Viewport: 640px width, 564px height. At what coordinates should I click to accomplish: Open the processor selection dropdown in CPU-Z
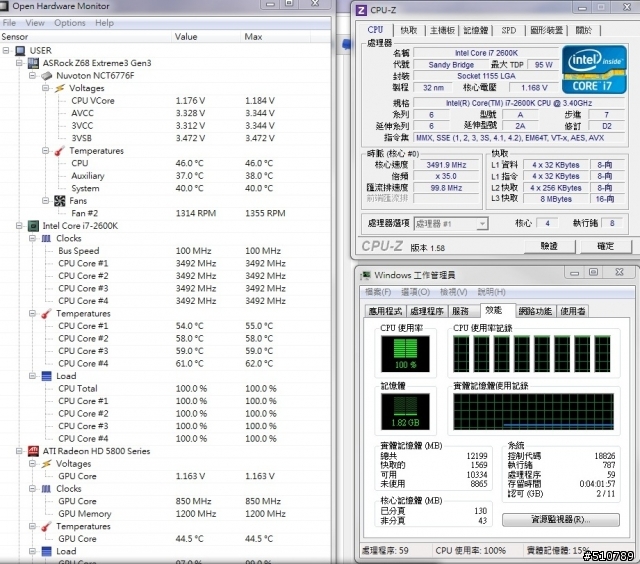[x=482, y=224]
